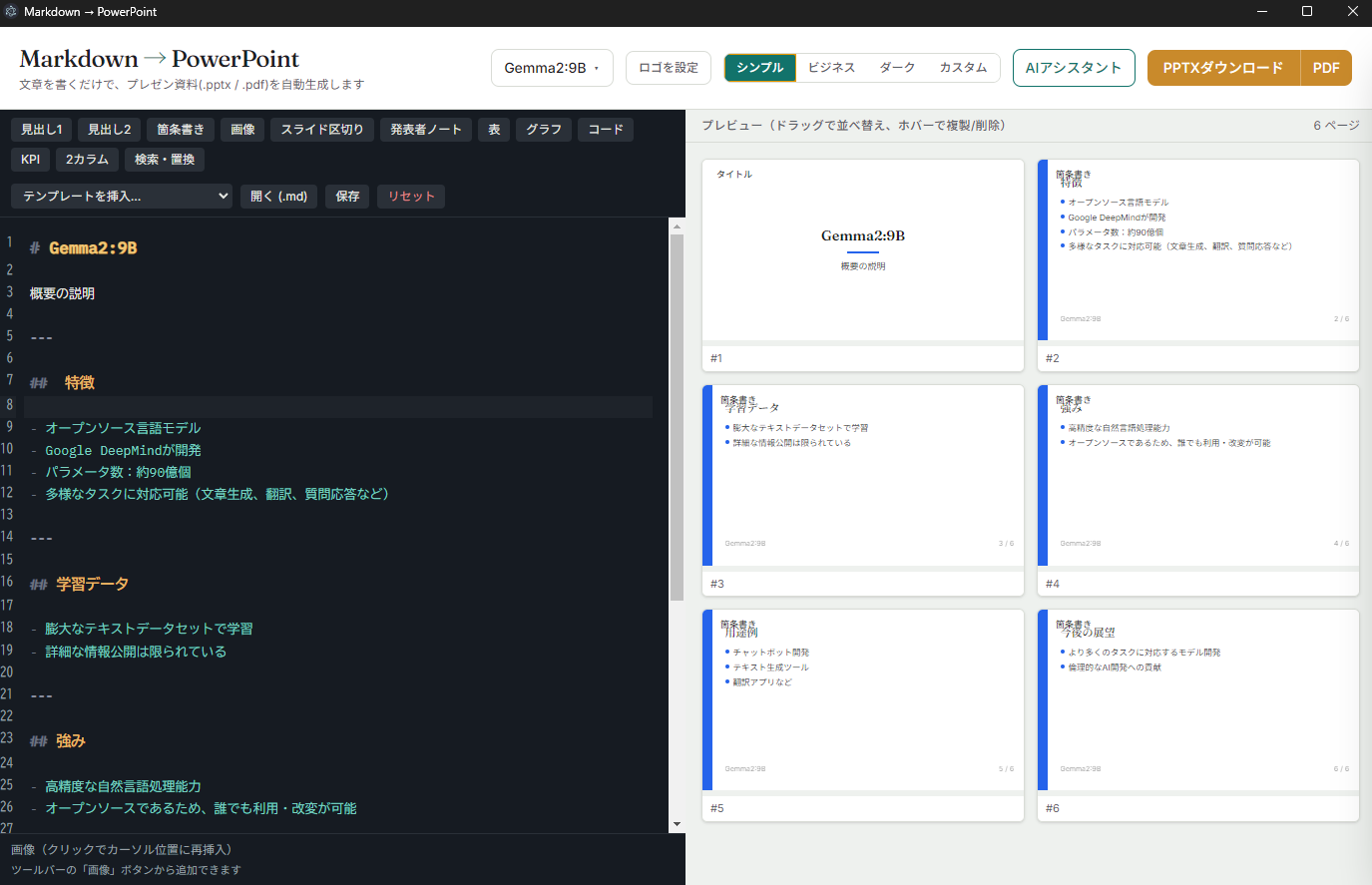1372x885 pixels.
Task: Insert a 見出し2 heading
Action: point(110,130)
